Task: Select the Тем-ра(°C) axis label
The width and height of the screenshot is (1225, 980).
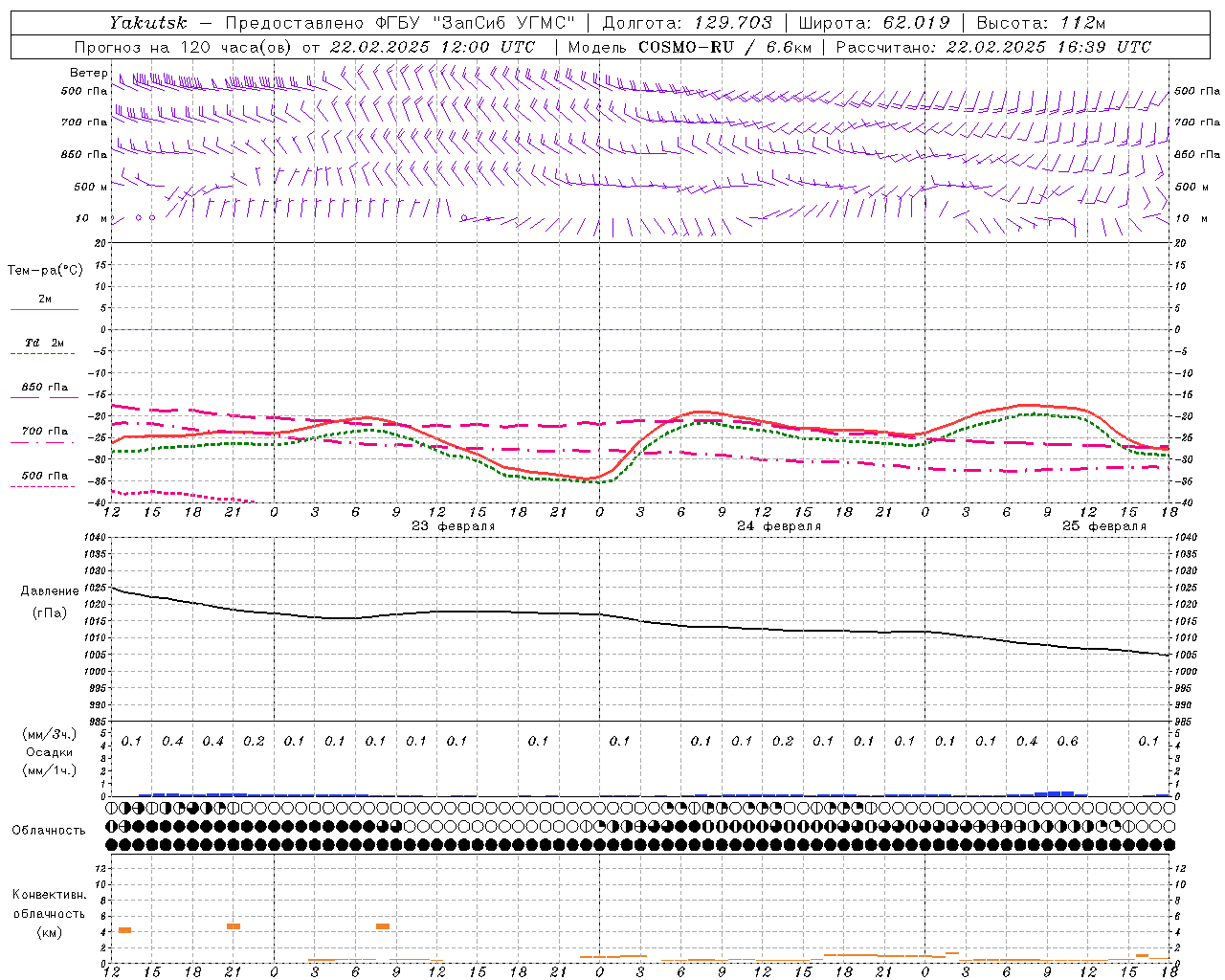Action: (x=45, y=271)
